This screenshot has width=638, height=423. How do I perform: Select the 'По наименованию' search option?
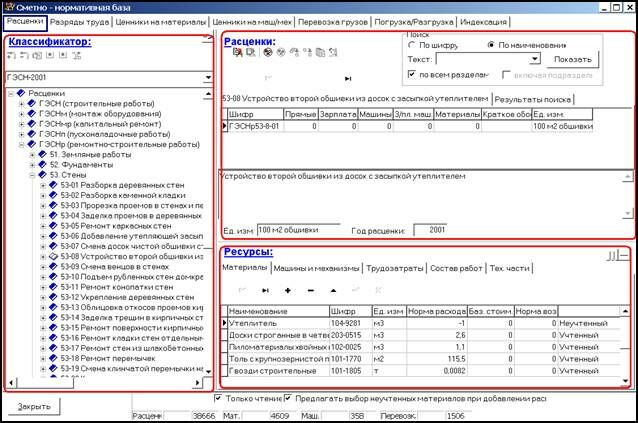(491, 45)
